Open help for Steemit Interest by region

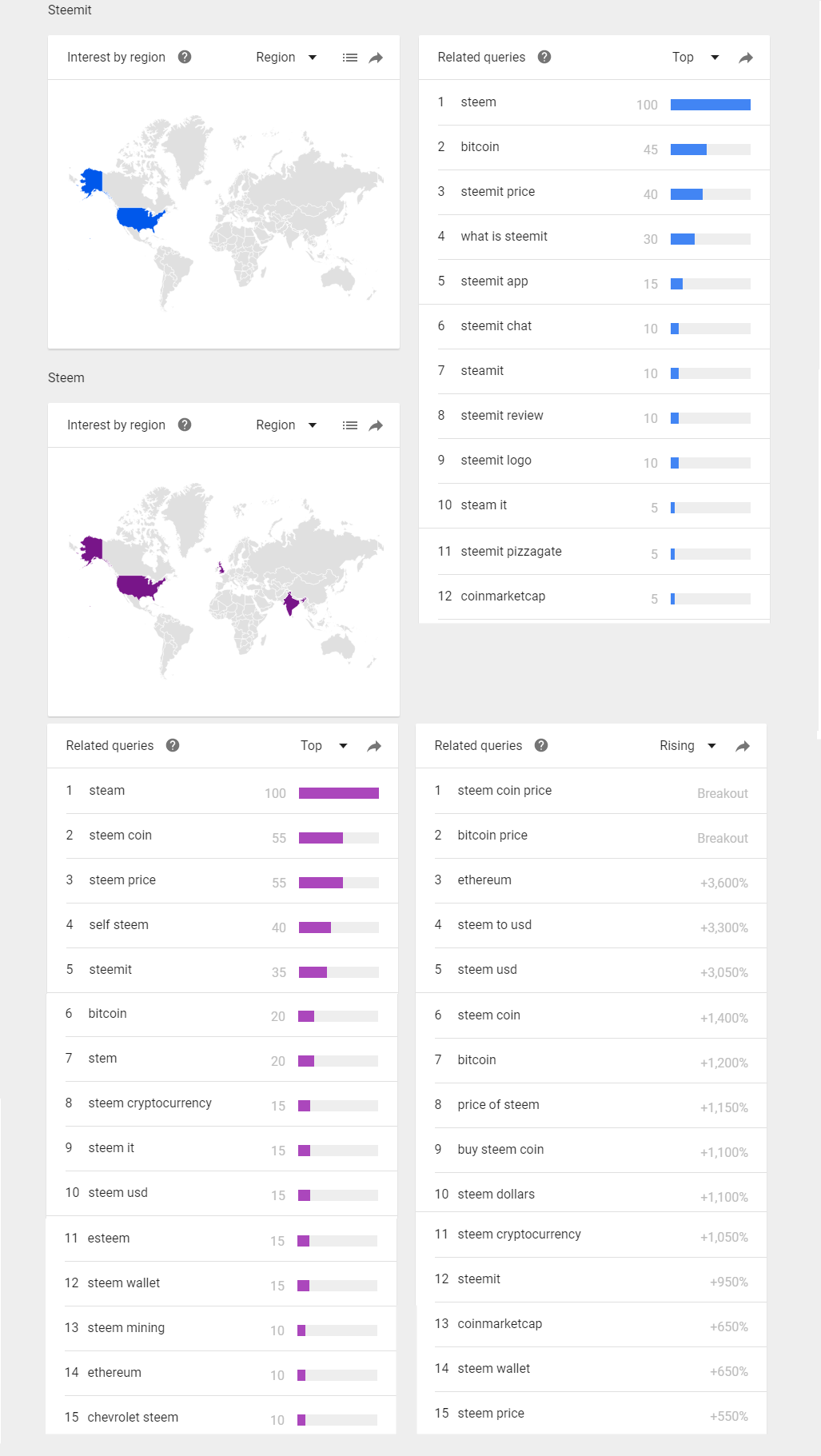[x=185, y=57]
